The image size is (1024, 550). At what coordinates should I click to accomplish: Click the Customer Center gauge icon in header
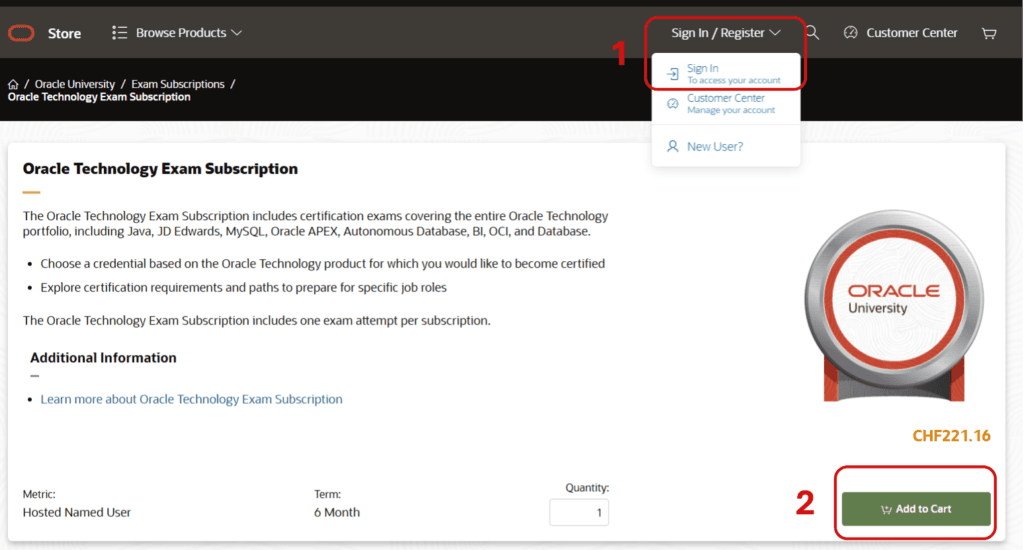(851, 33)
